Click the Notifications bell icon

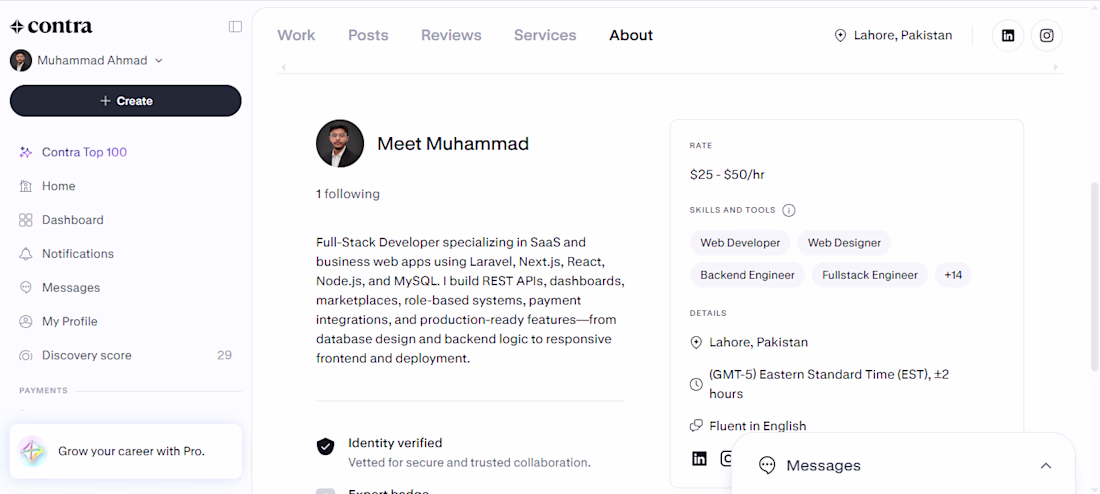tap(25, 253)
